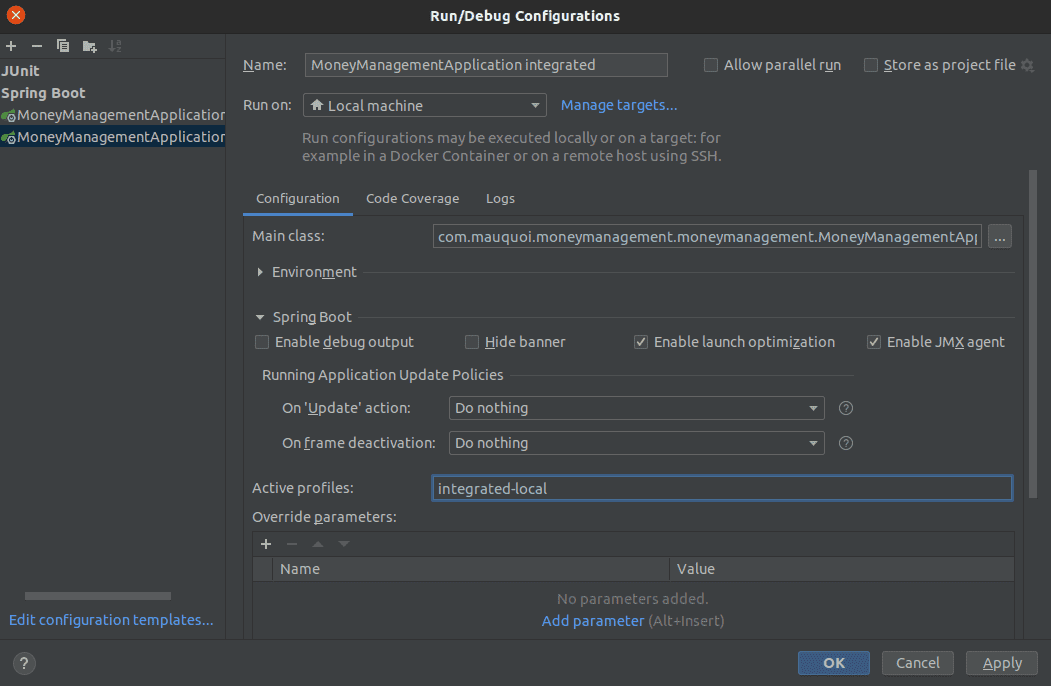Open dialog help question mark
The image size is (1051, 686).
coord(24,663)
